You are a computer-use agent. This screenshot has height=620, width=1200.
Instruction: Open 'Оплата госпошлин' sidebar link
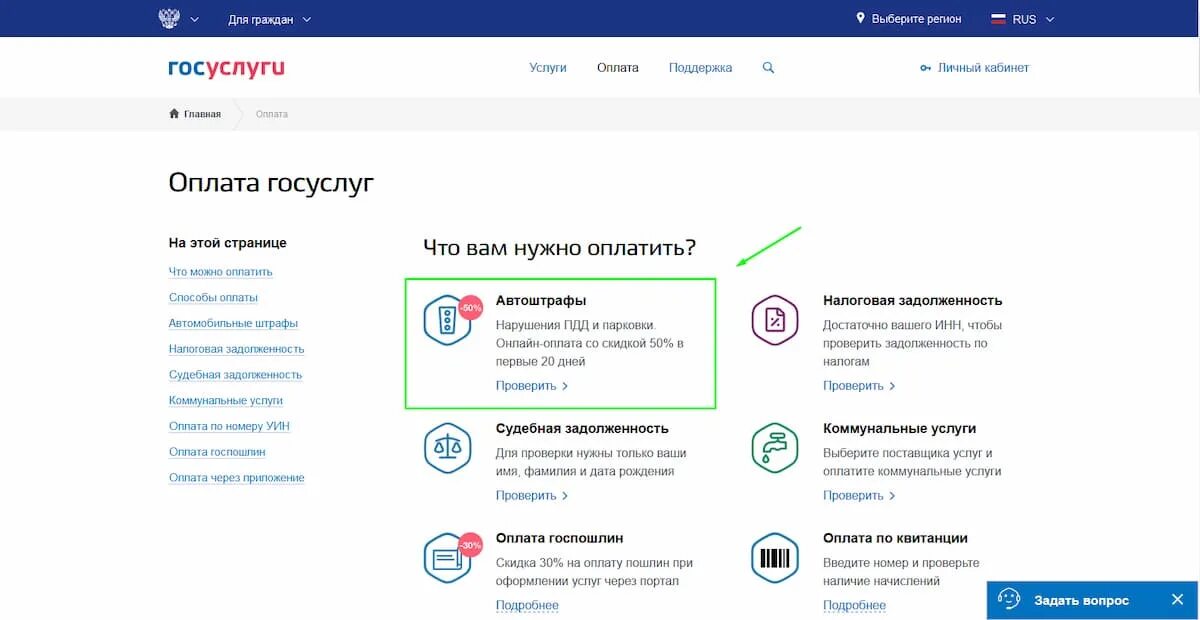pos(217,452)
